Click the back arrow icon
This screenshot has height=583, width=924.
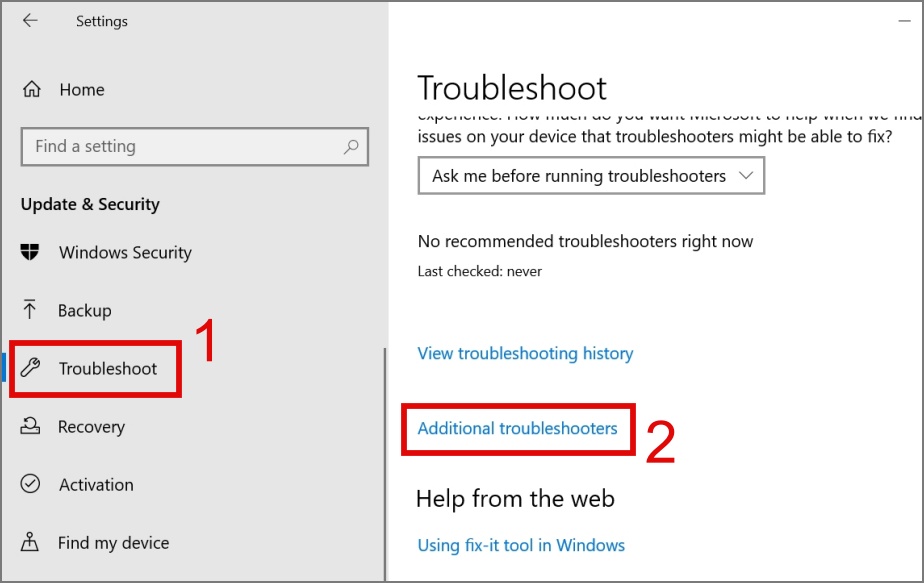(30, 21)
